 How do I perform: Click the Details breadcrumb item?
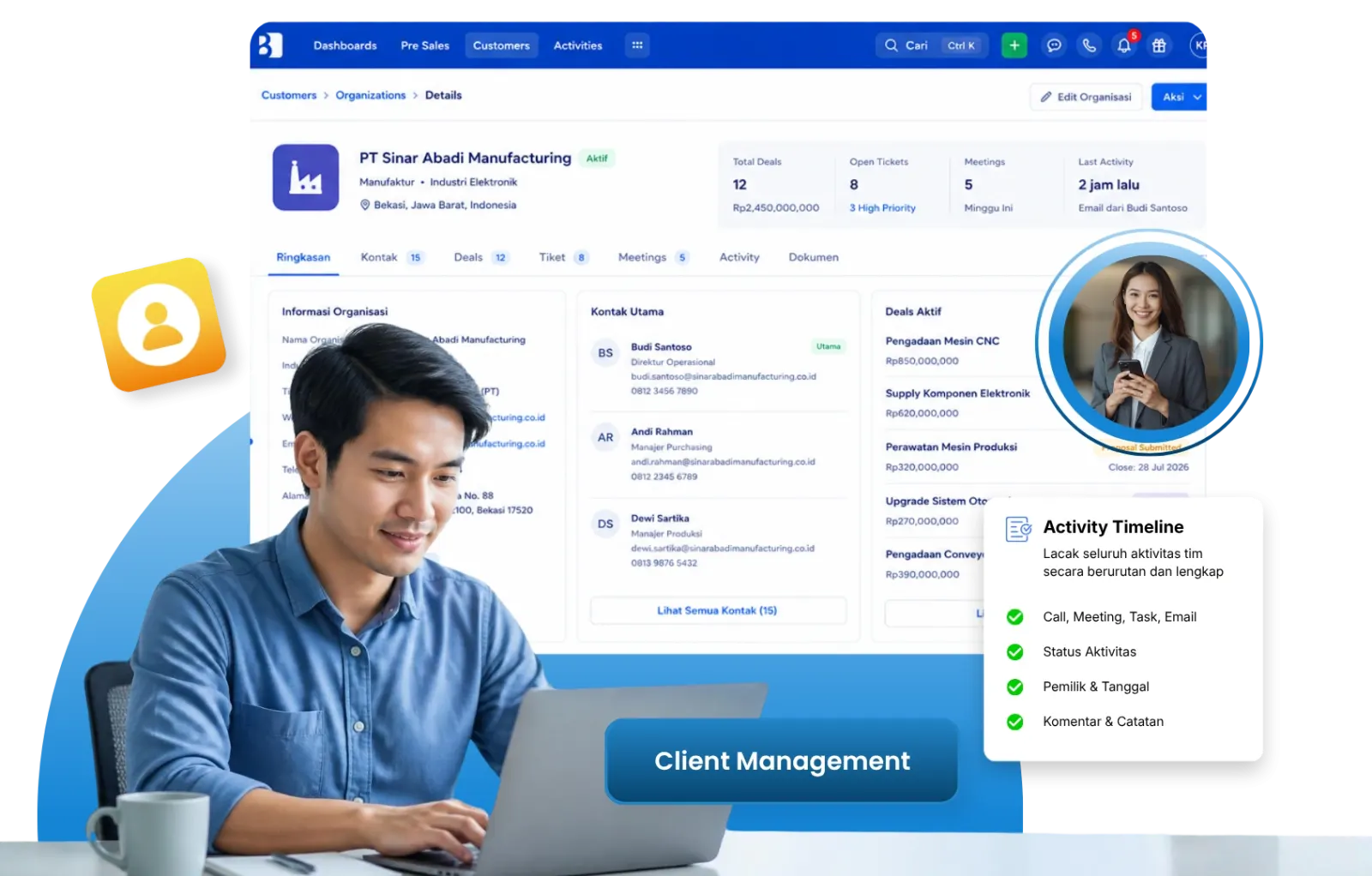[x=443, y=95]
